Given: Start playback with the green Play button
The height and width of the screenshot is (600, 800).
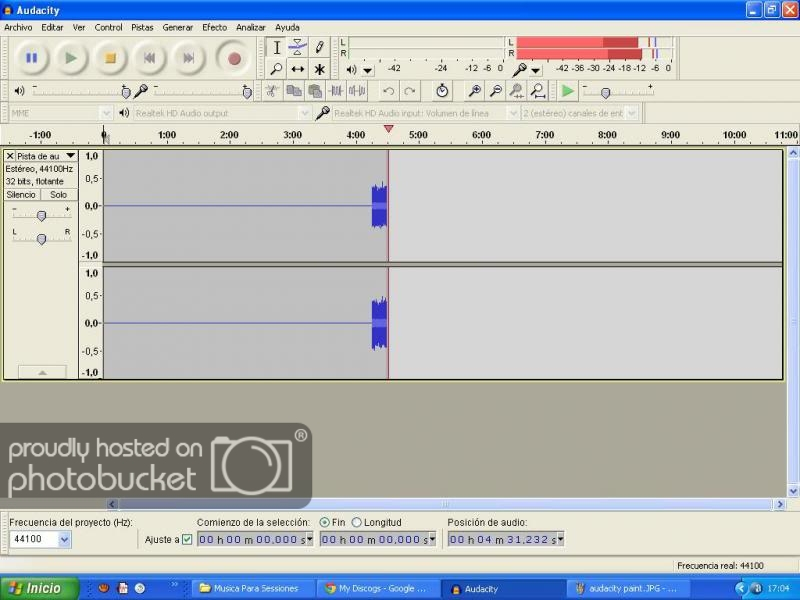Looking at the screenshot, I should tap(71, 58).
